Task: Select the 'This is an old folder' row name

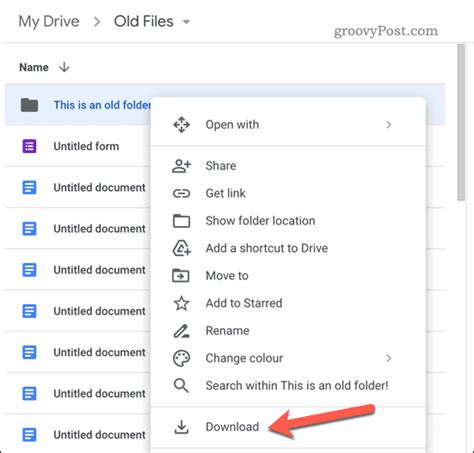Action: tap(102, 105)
